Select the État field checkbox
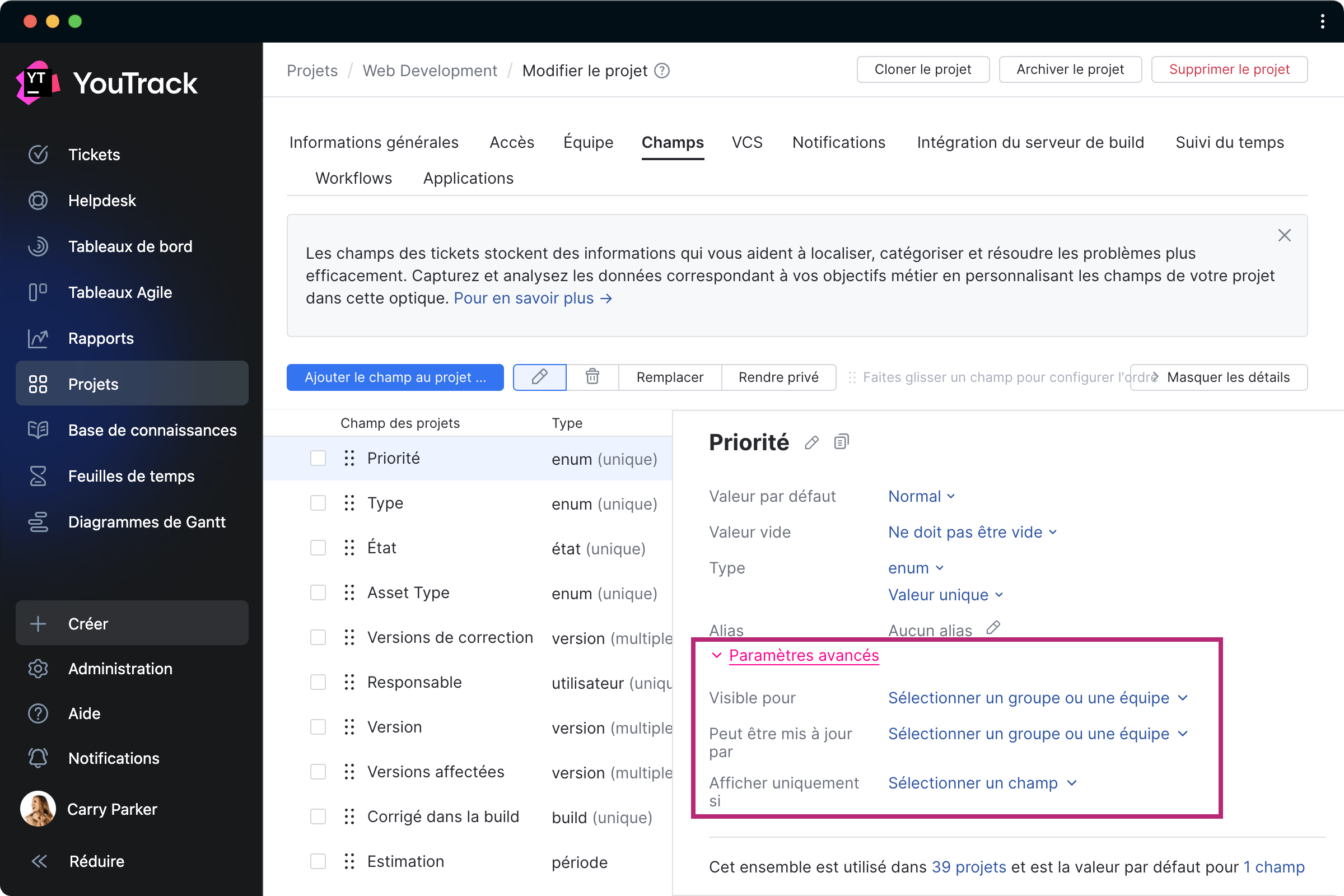Viewport: 1344px width, 896px height. 318,548
